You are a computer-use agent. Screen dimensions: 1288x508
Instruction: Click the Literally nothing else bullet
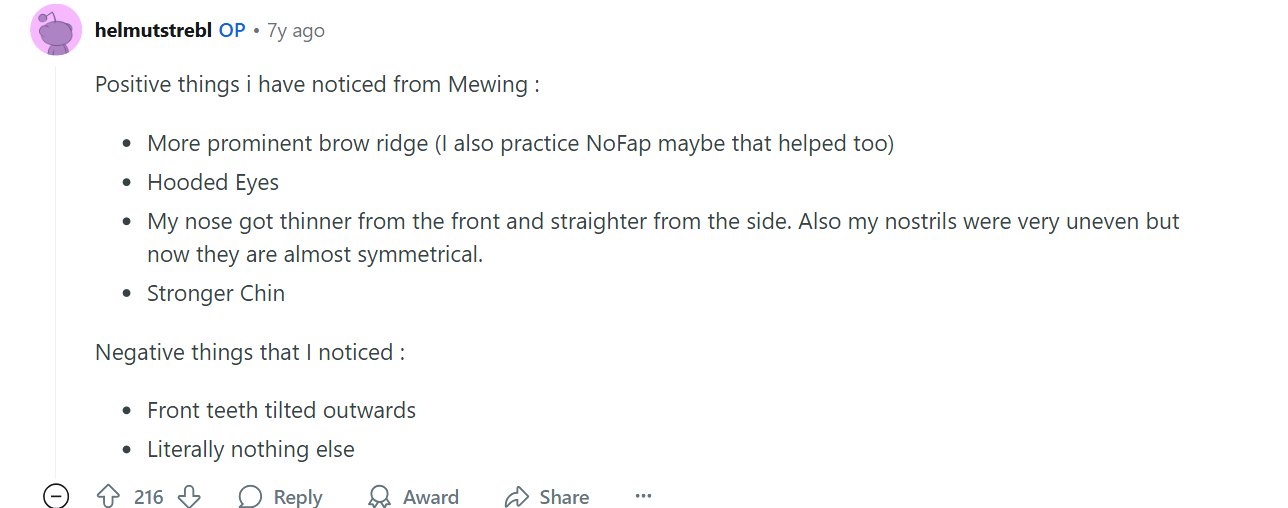[x=251, y=450]
